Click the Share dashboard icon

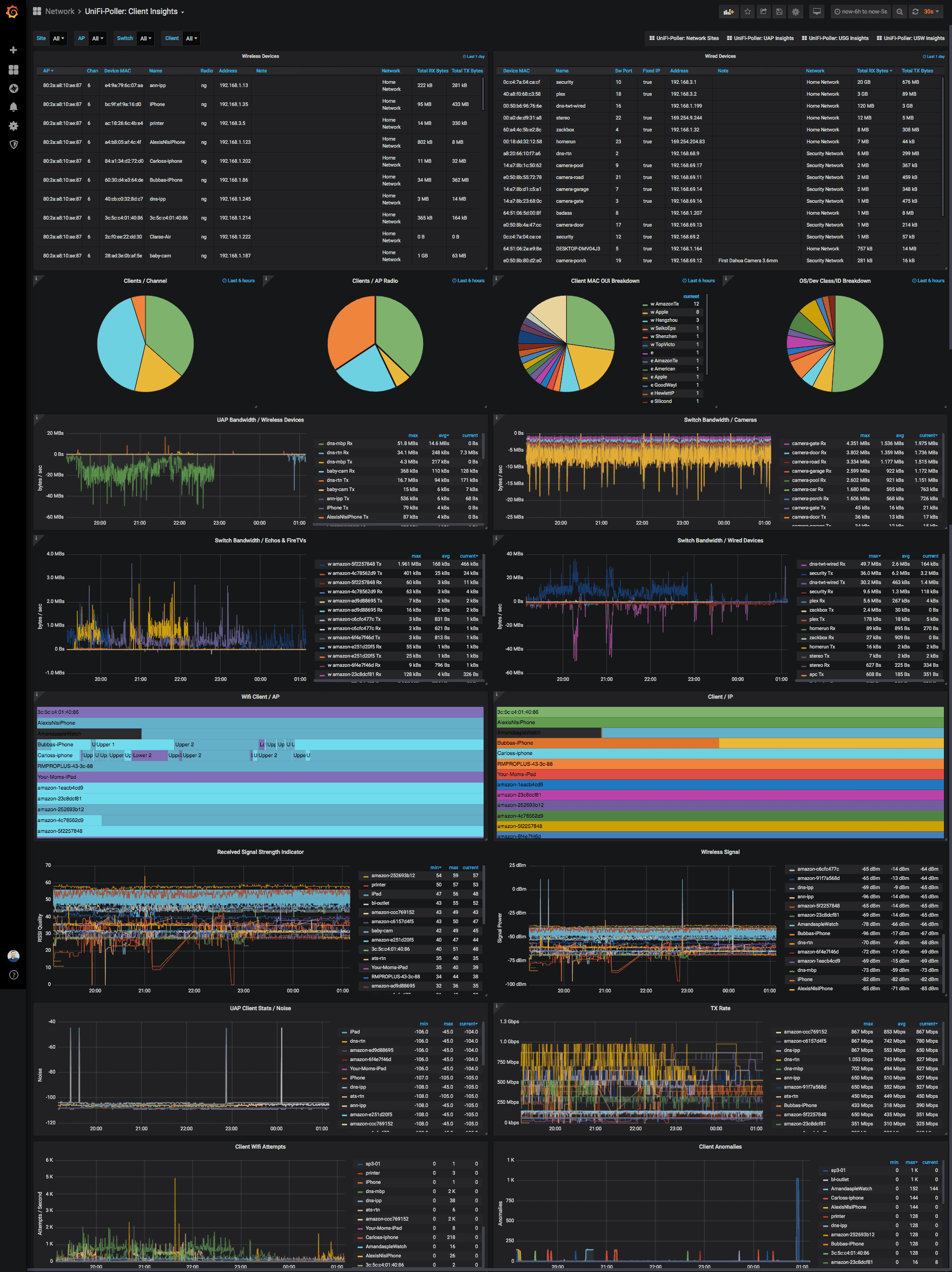pyautogui.click(x=763, y=11)
